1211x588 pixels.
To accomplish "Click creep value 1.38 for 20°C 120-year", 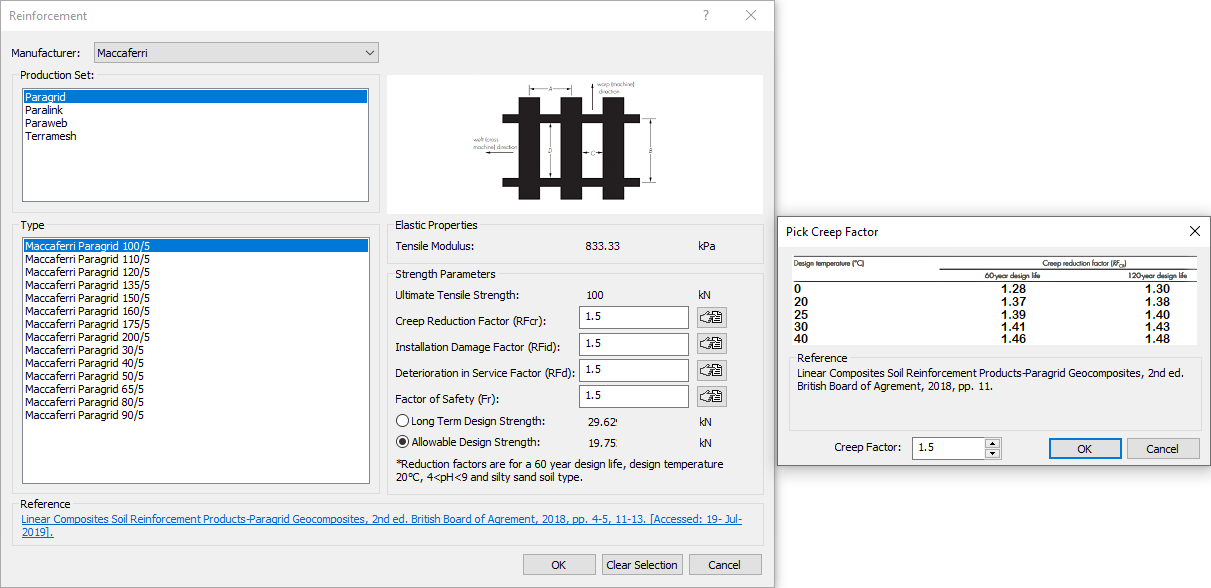I will (x=1157, y=302).
